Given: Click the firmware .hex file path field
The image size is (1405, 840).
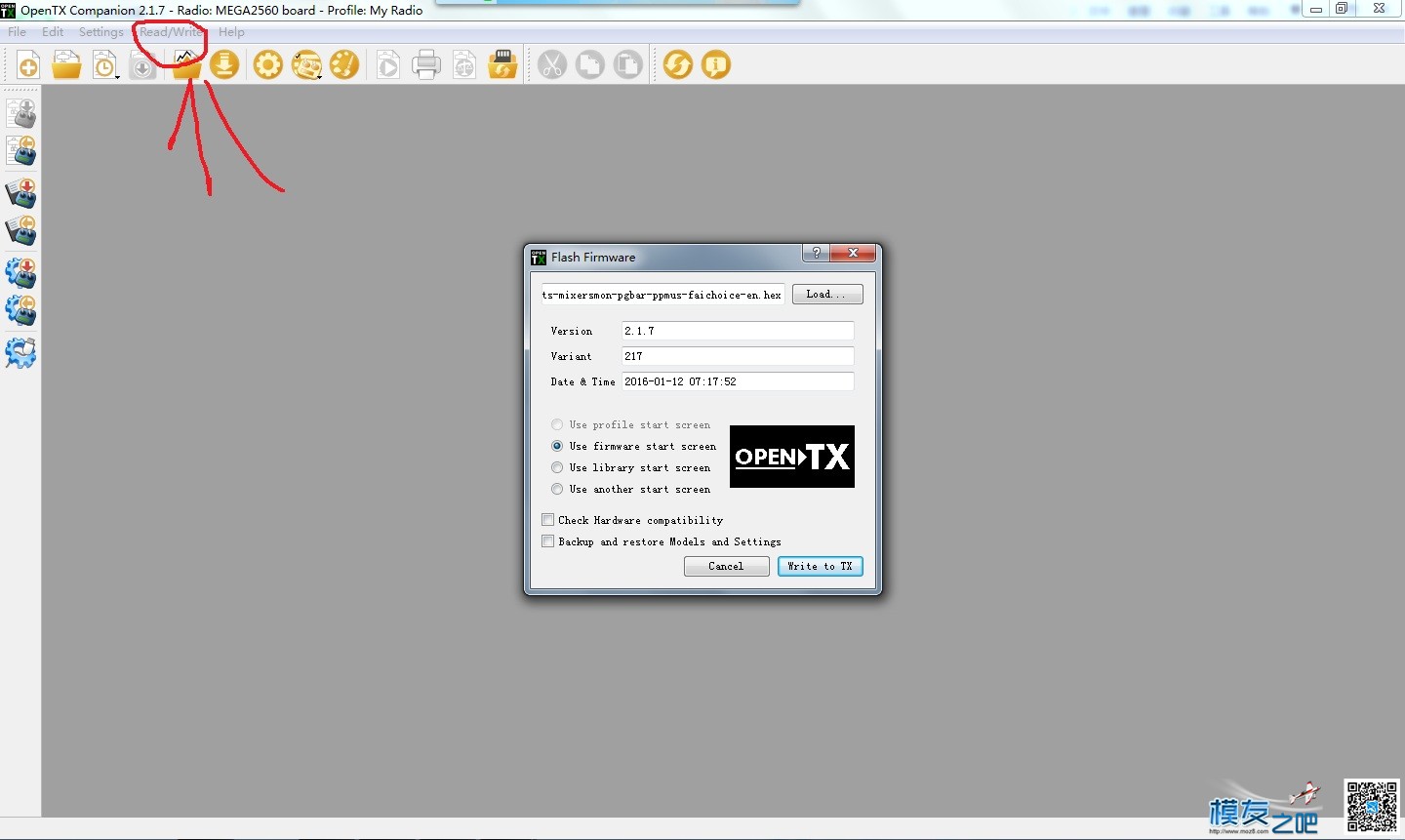Looking at the screenshot, I should (x=662, y=295).
